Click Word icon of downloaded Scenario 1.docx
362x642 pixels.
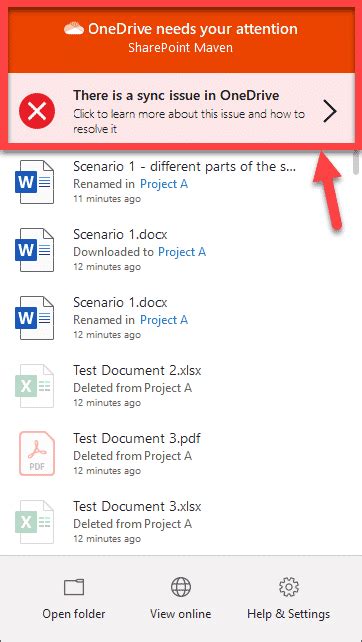pyautogui.click(x=34, y=250)
